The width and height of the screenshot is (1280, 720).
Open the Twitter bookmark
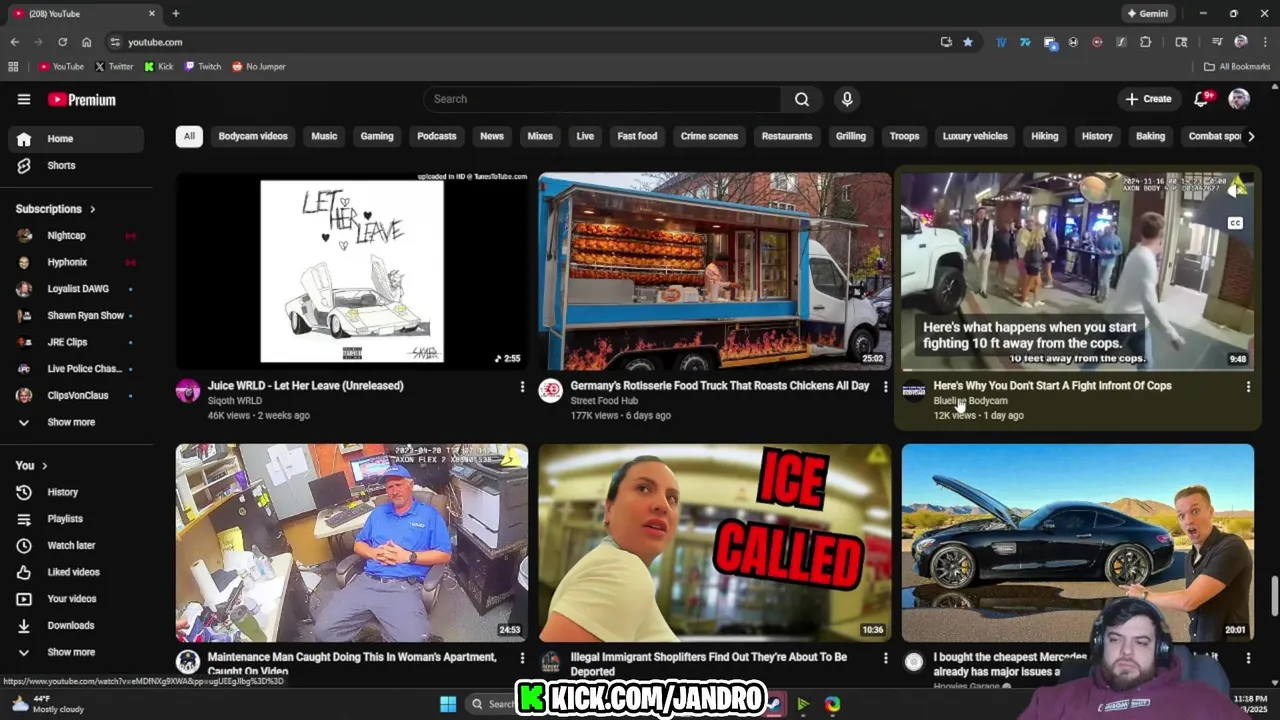click(114, 67)
